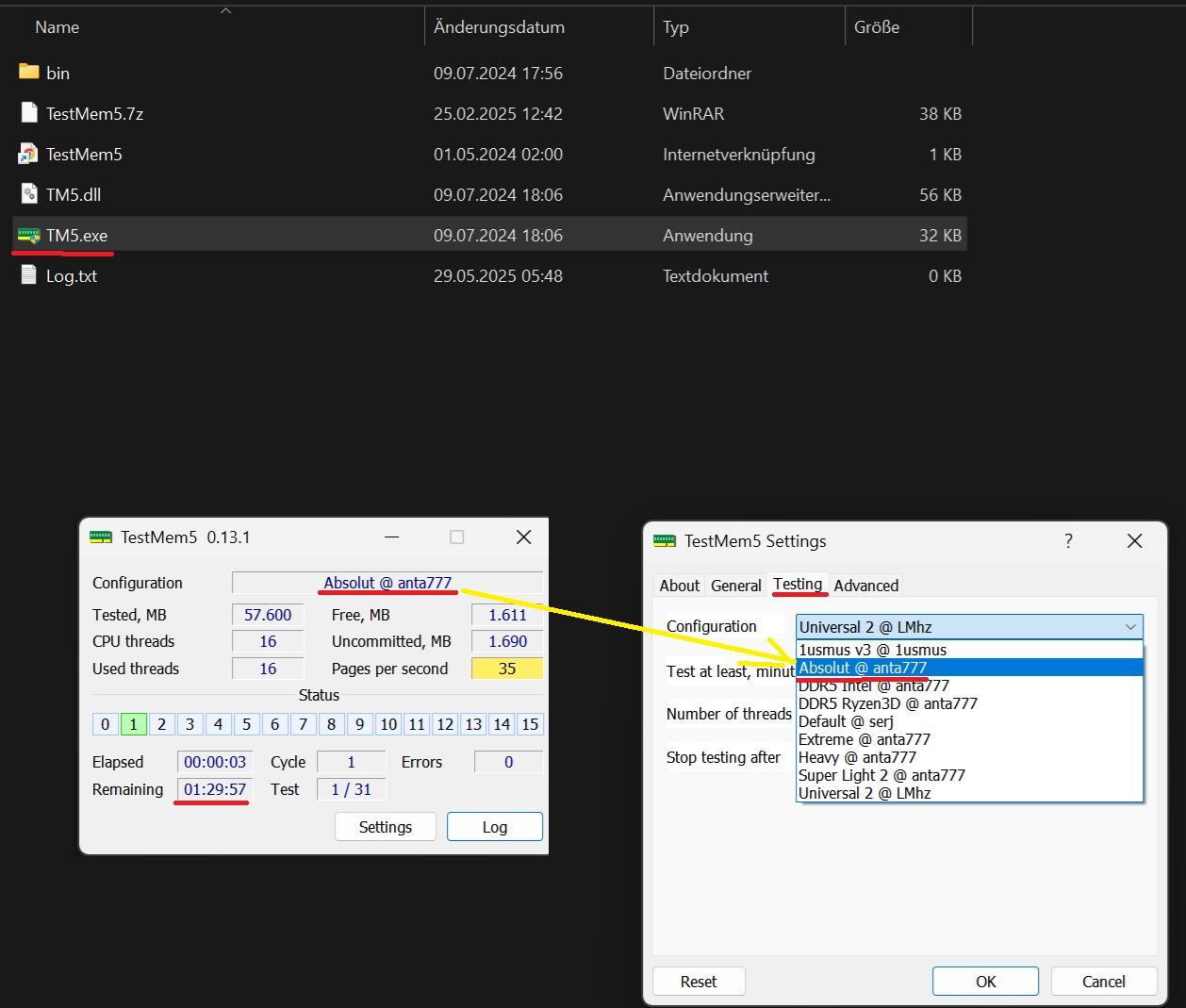This screenshot has width=1186, height=1008.
Task: Click the TM5.dll file icon
Action: [29, 194]
